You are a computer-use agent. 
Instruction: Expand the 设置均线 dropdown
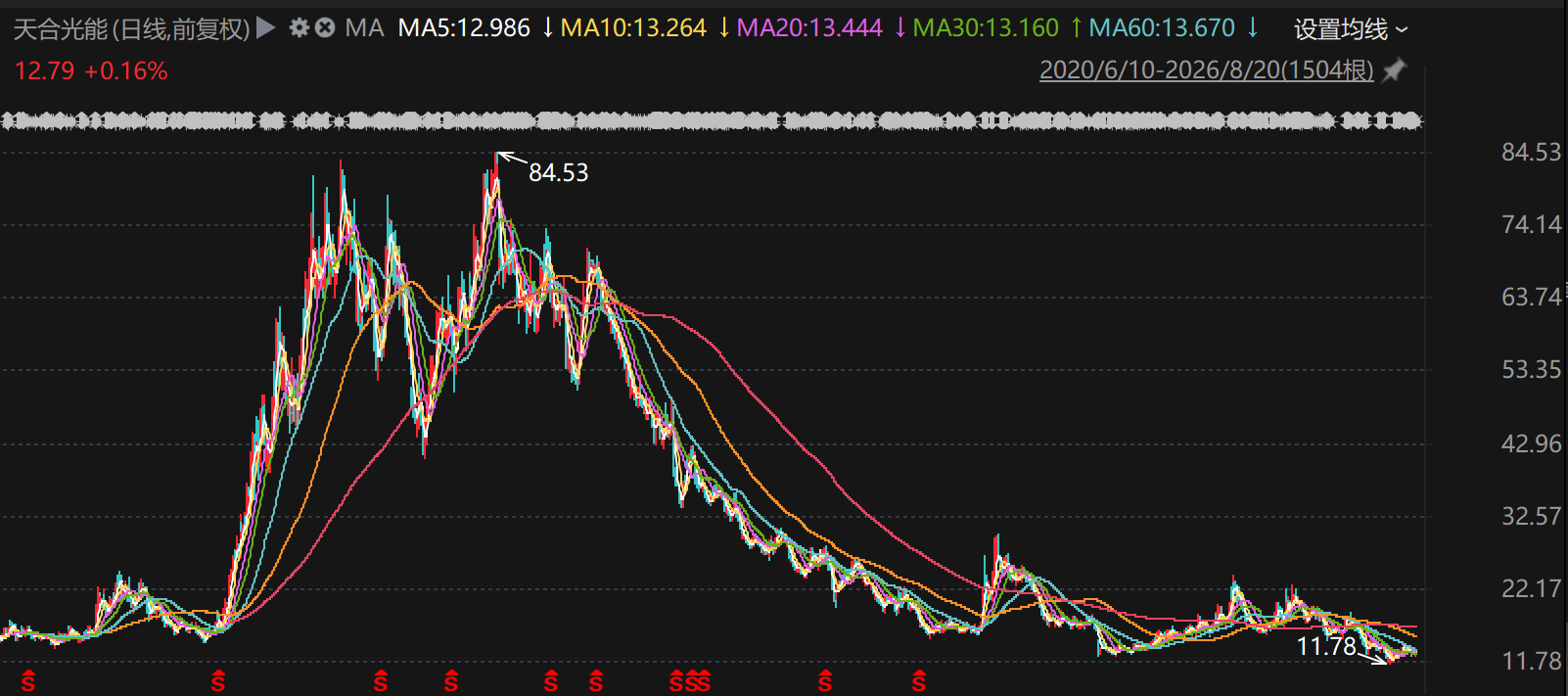pyautogui.click(x=1351, y=29)
